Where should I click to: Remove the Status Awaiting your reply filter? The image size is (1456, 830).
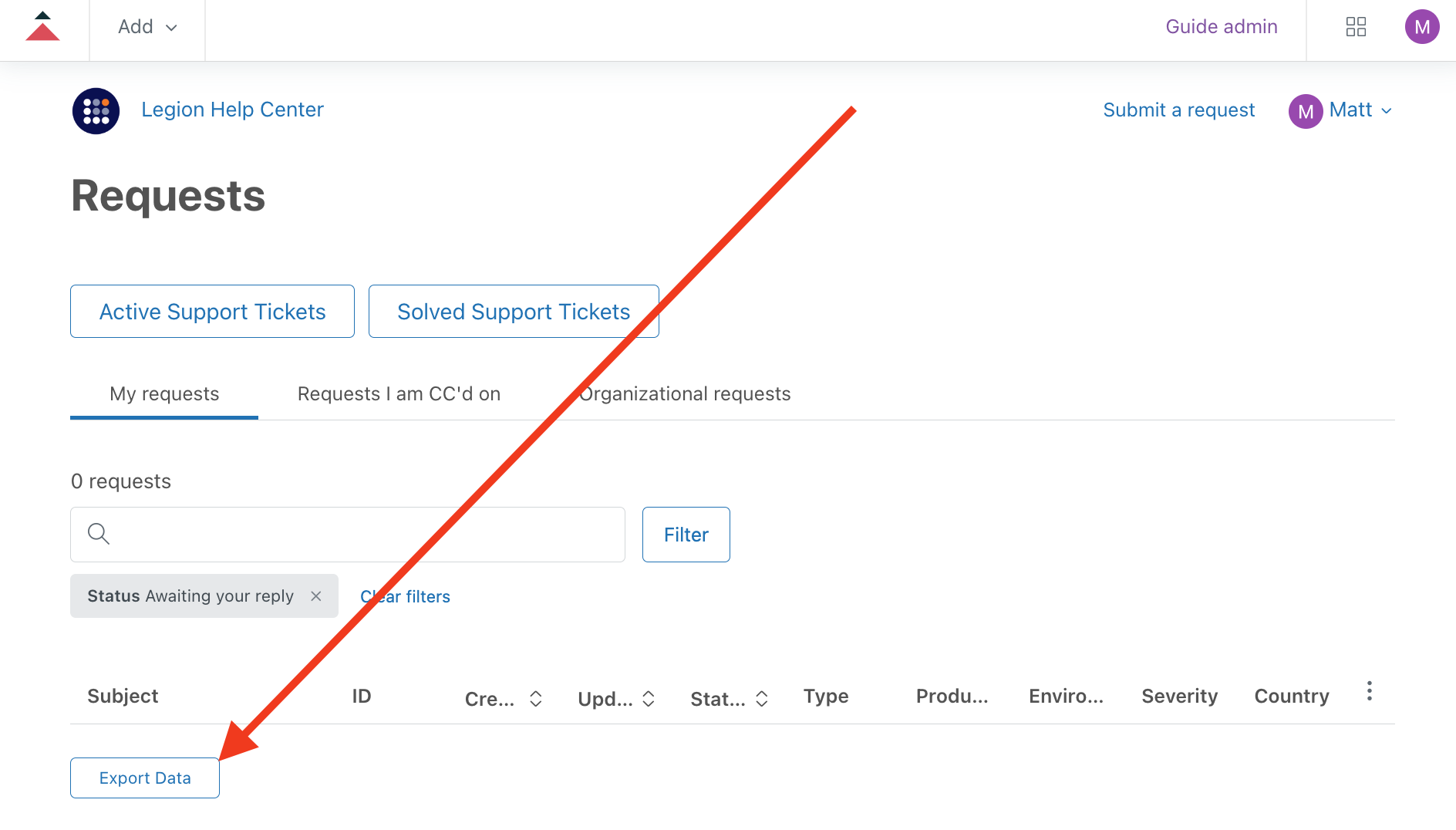coord(316,596)
